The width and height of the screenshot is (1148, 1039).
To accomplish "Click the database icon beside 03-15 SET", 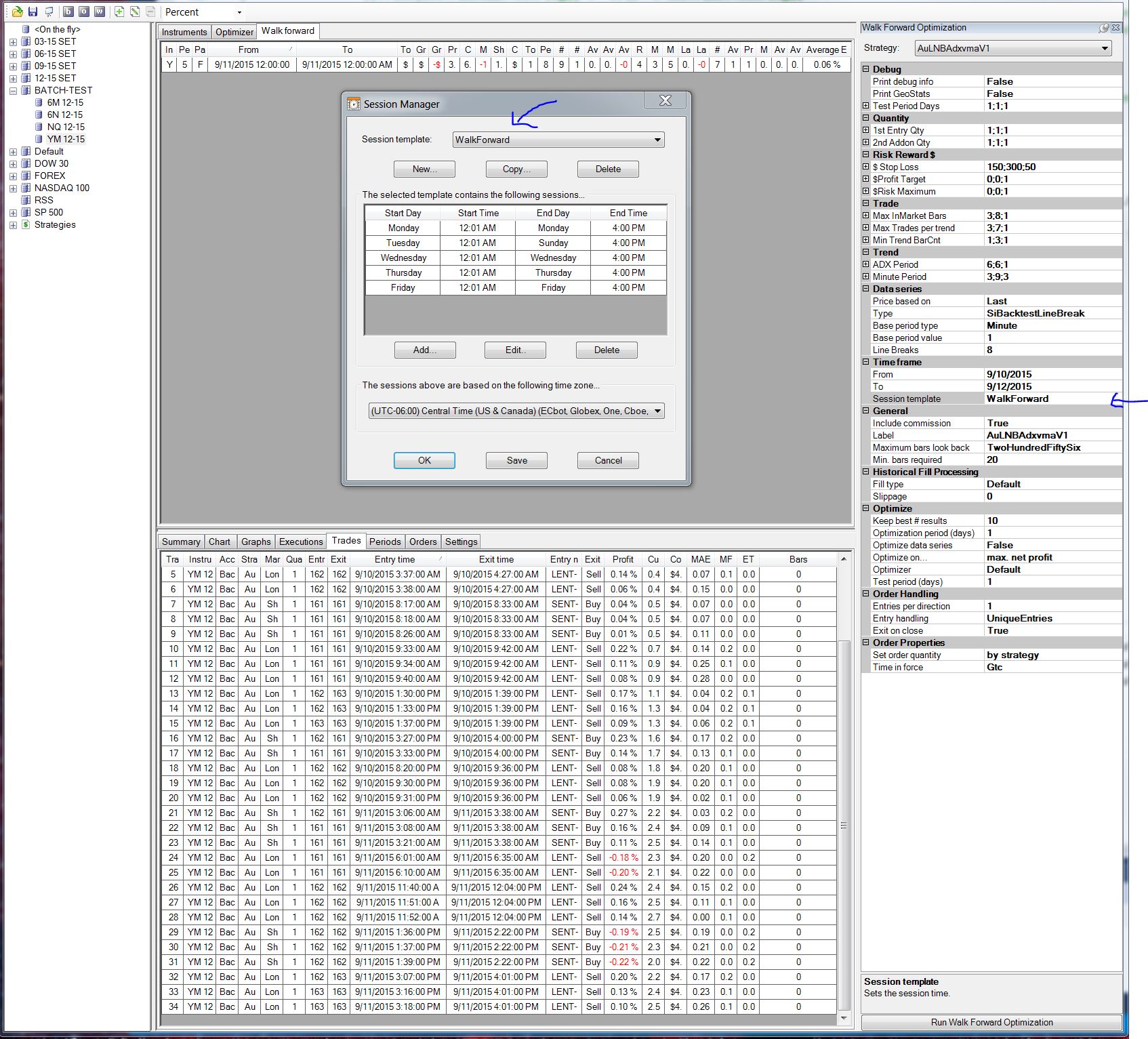I will [x=26, y=41].
